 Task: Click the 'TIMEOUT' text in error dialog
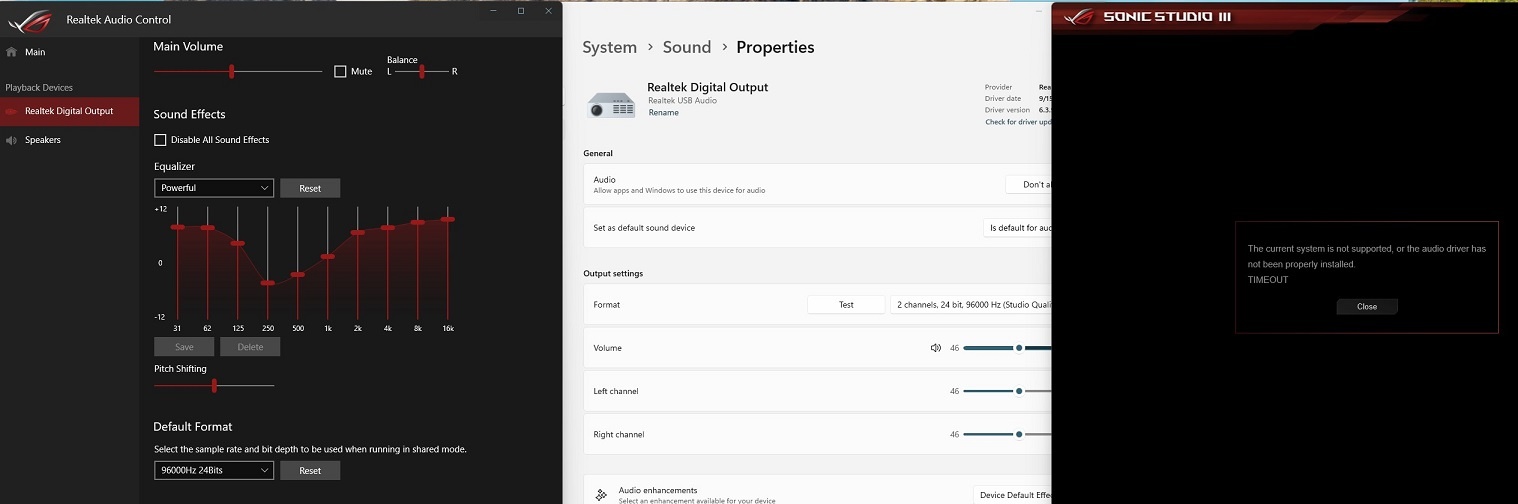1268,280
